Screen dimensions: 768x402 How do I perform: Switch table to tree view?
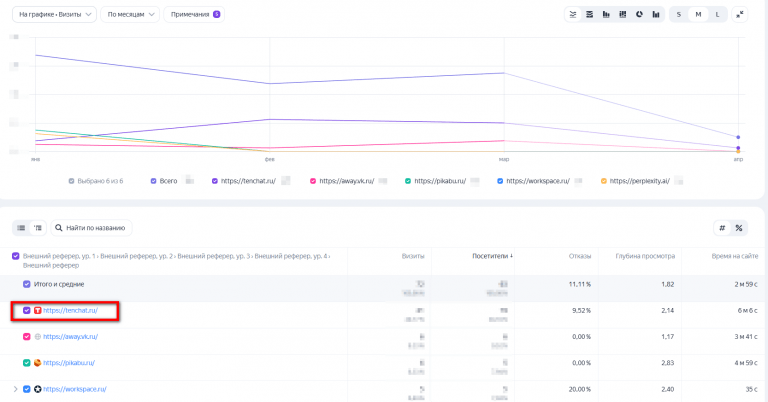coord(37,228)
